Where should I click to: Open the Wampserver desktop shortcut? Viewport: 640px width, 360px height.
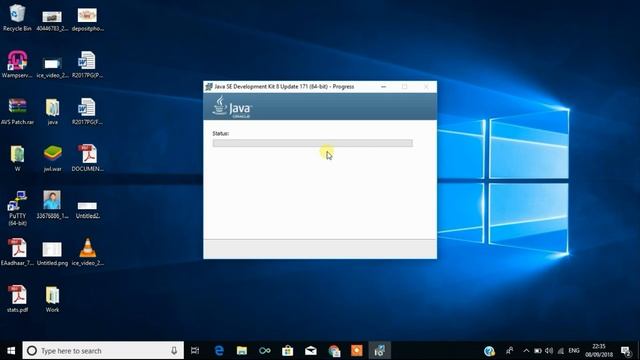pos(17,64)
